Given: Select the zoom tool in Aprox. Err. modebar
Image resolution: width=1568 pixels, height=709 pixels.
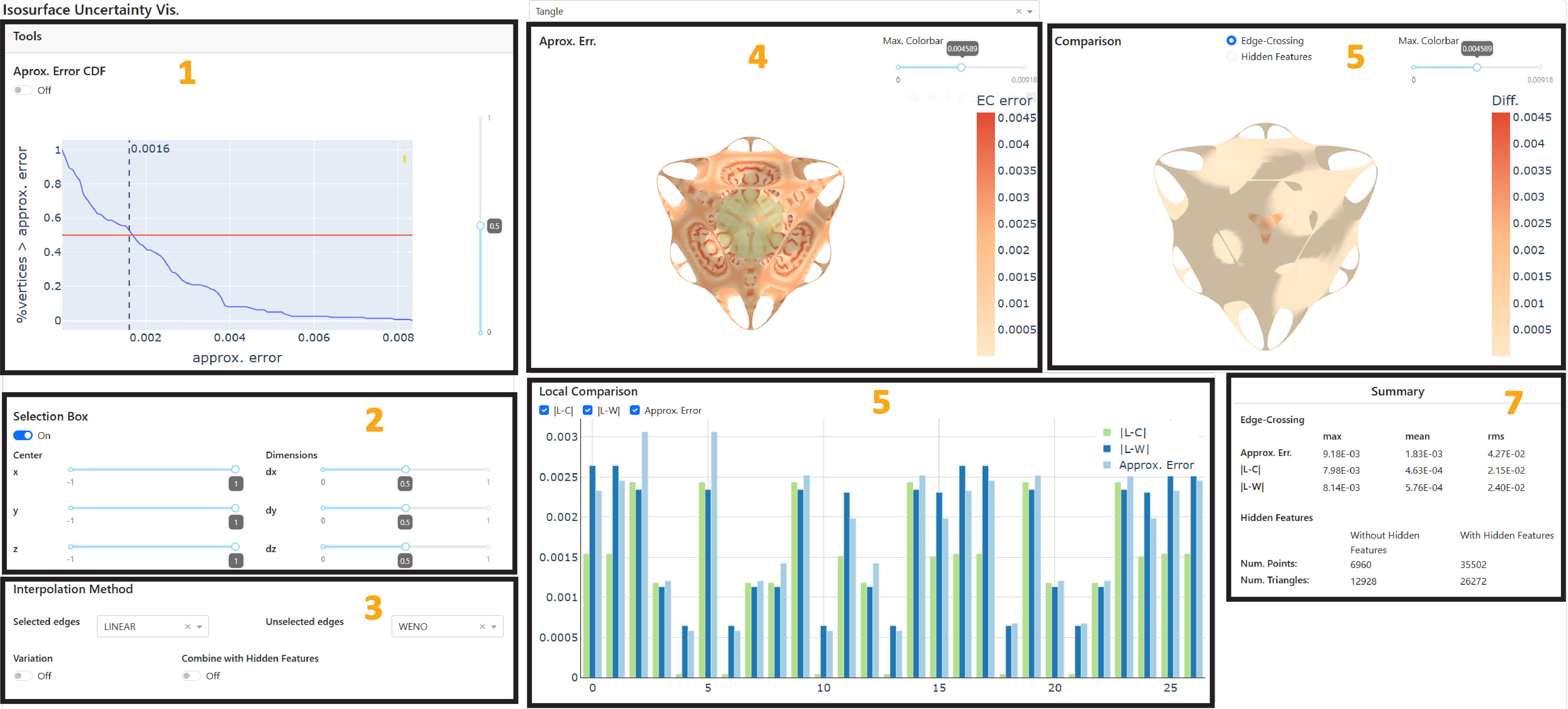Looking at the screenshot, I should (933, 97).
